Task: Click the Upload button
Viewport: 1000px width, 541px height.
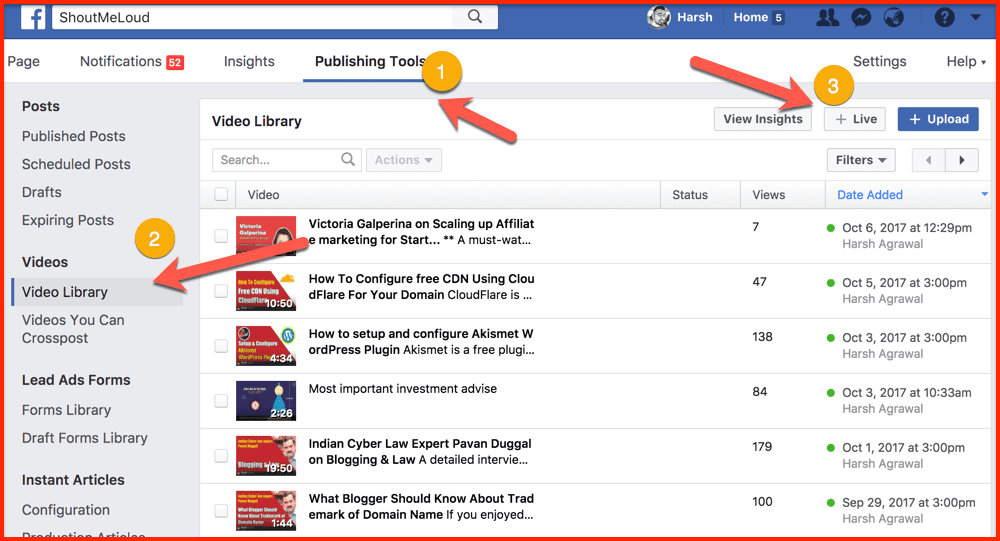Action: point(938,119)
